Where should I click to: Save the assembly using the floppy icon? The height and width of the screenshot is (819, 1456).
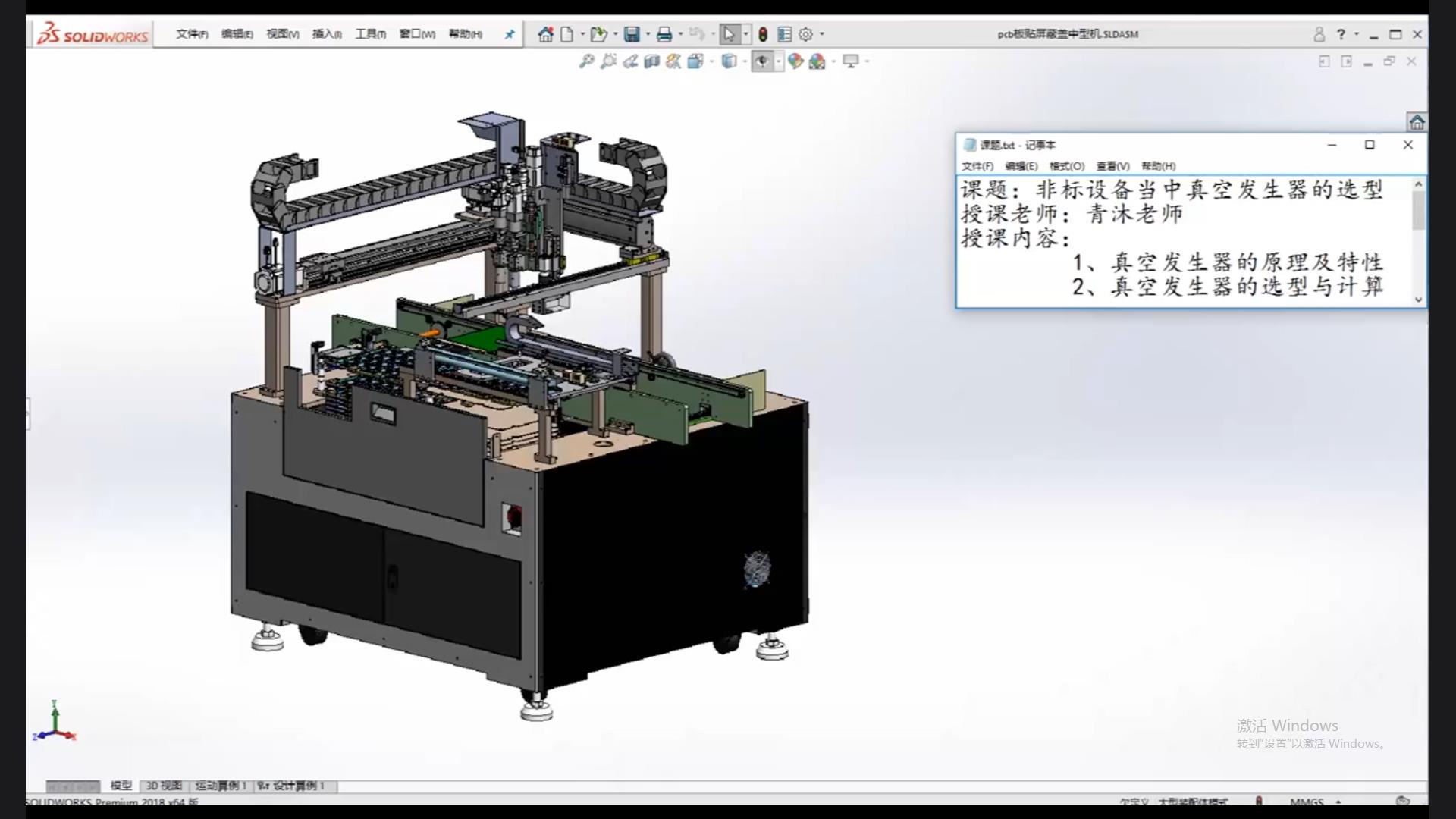pyautogui.click(x=632, y=34)
